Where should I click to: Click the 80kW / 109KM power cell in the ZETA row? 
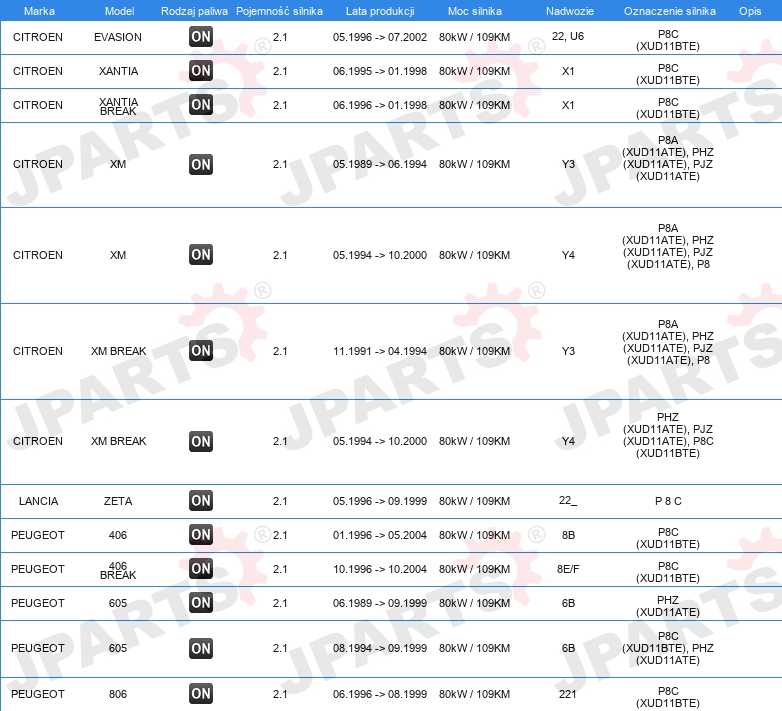pyautogui.click(x=474, y=501)
